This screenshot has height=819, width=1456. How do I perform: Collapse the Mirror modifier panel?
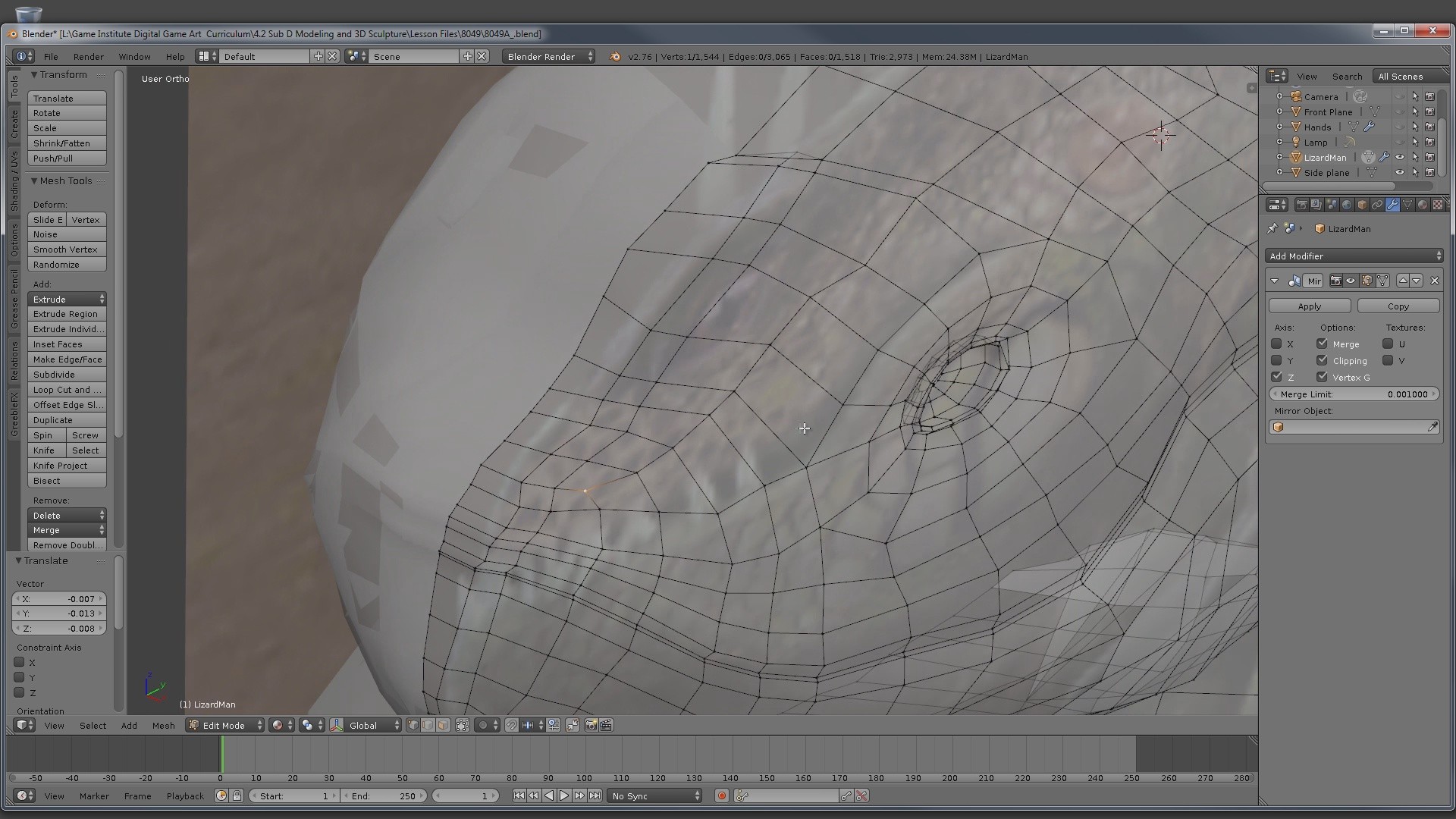(1274, 281)
